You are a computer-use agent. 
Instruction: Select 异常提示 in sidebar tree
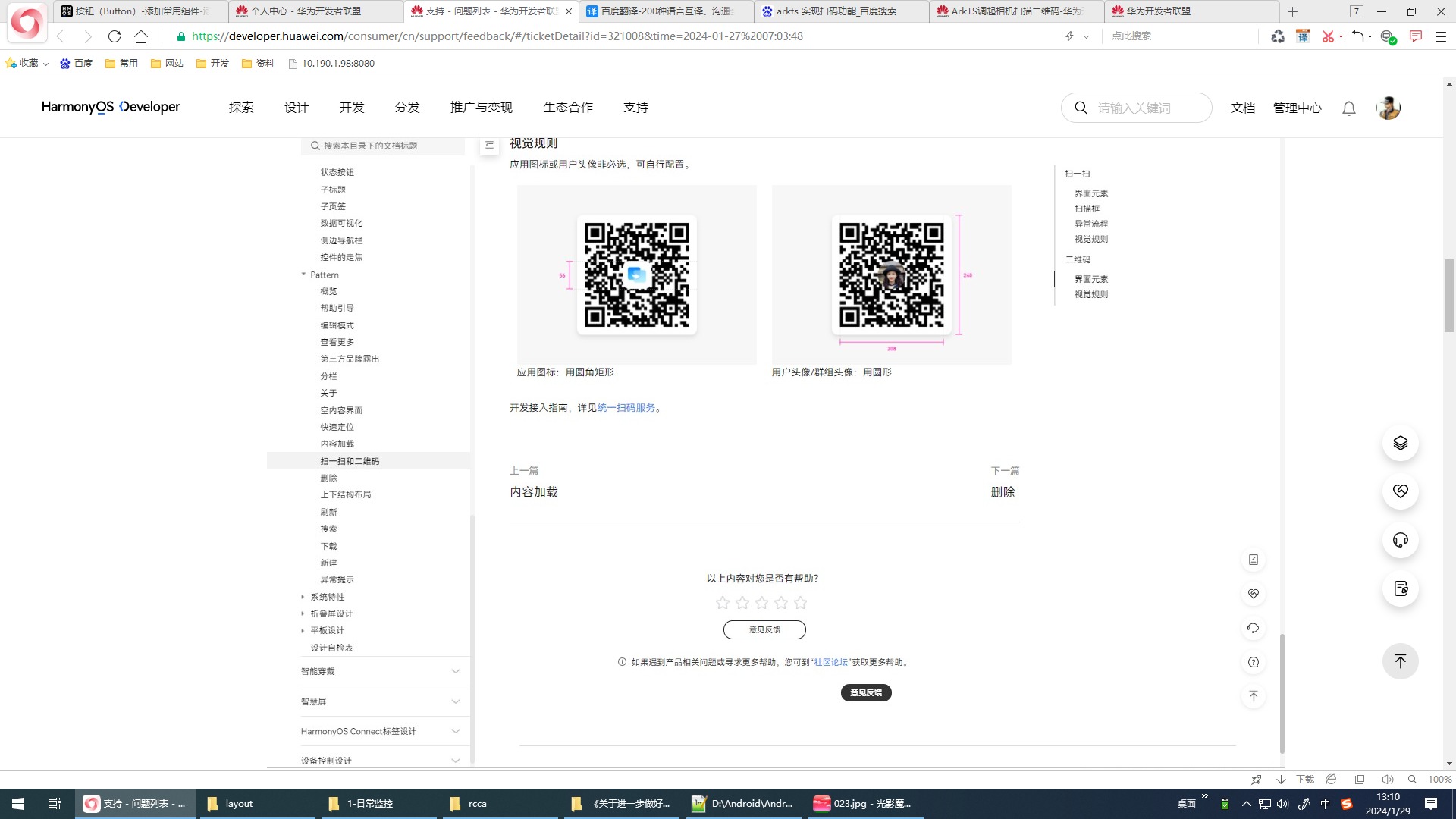pyautogui.click(x=337, y=579)
